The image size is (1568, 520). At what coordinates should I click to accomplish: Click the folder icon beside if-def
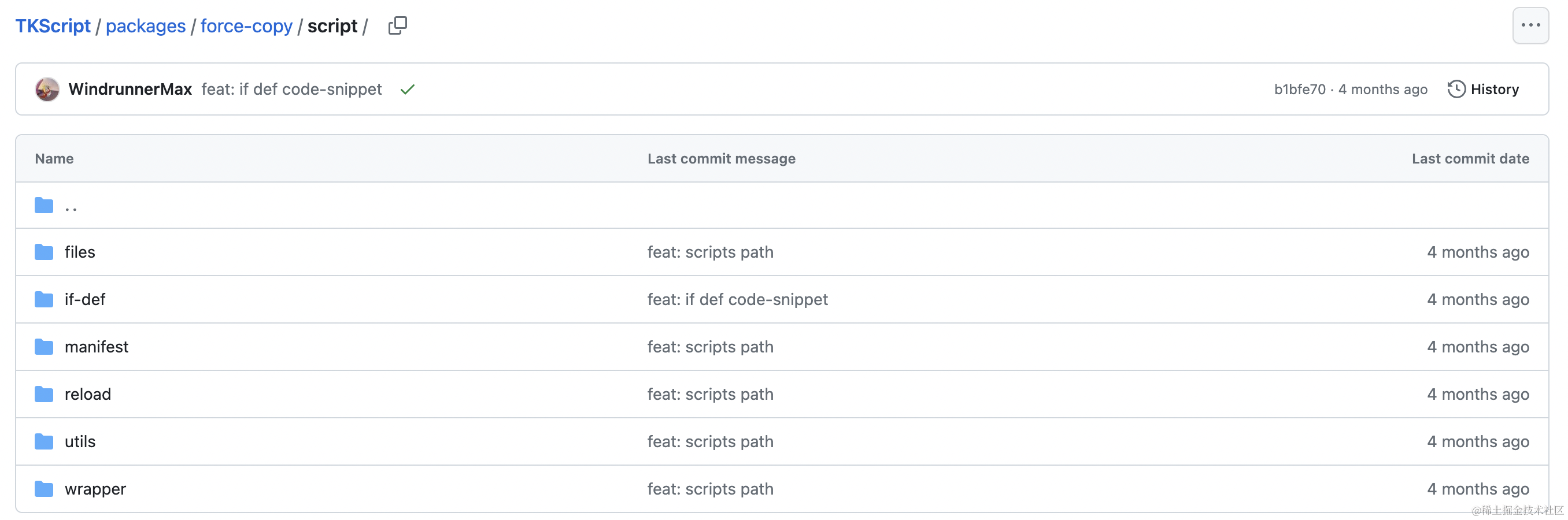(x=44, y=299)
